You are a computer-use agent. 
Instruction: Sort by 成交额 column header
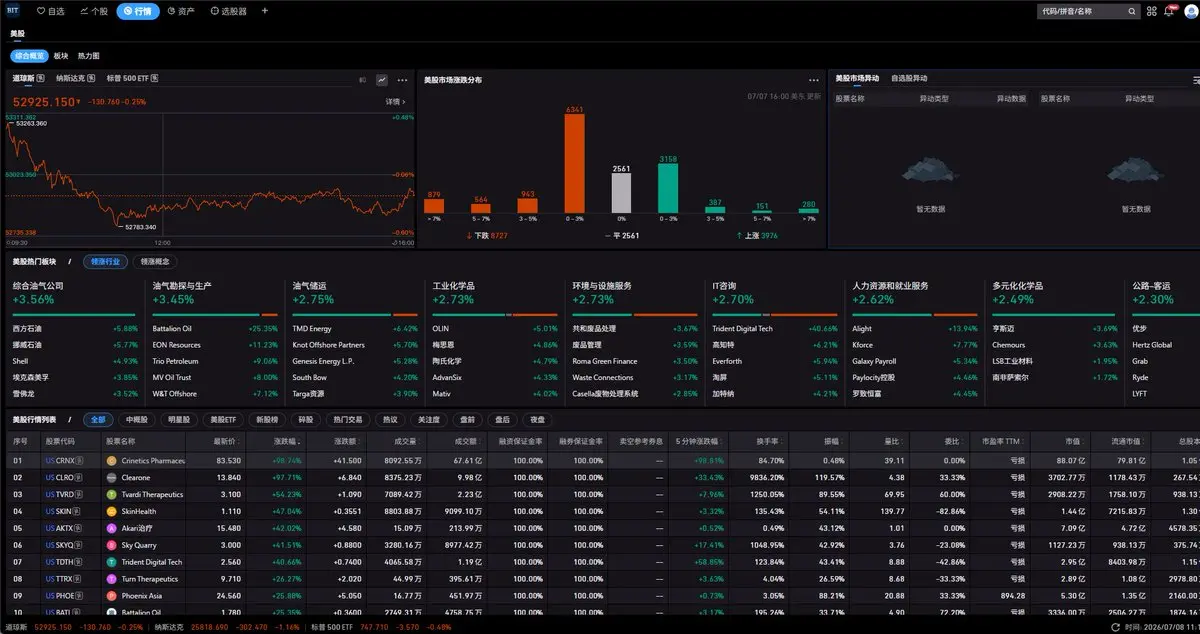(x=470, y=441)
